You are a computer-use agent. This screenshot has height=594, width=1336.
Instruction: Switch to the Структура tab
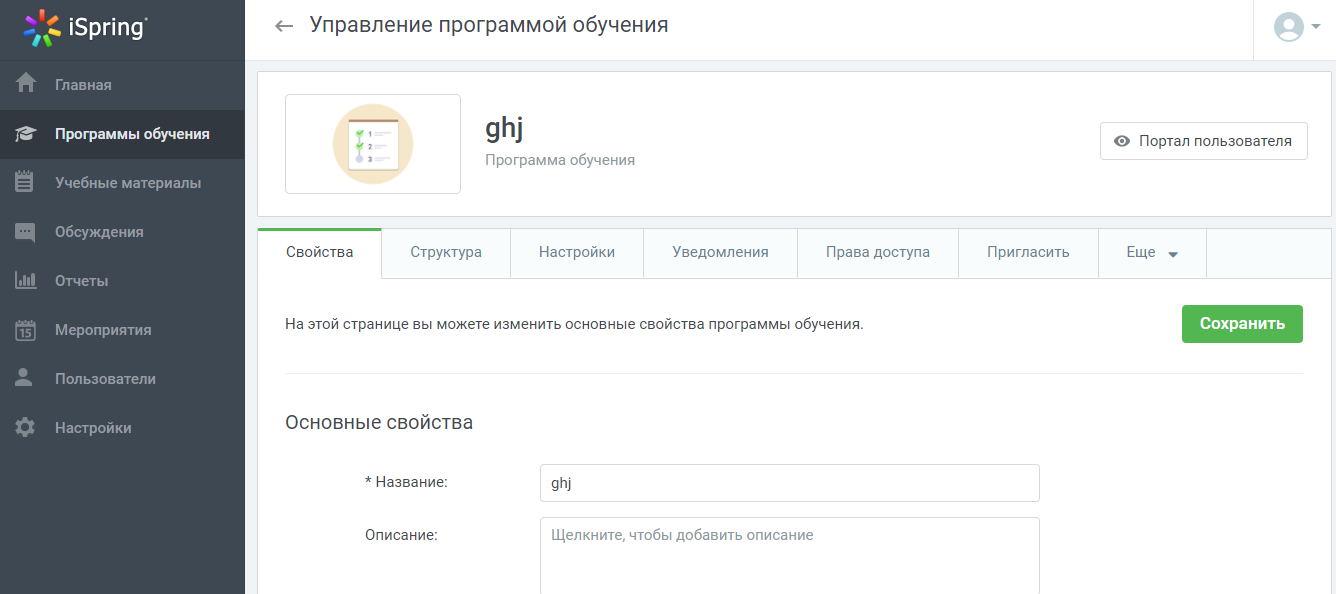[444, 252]
